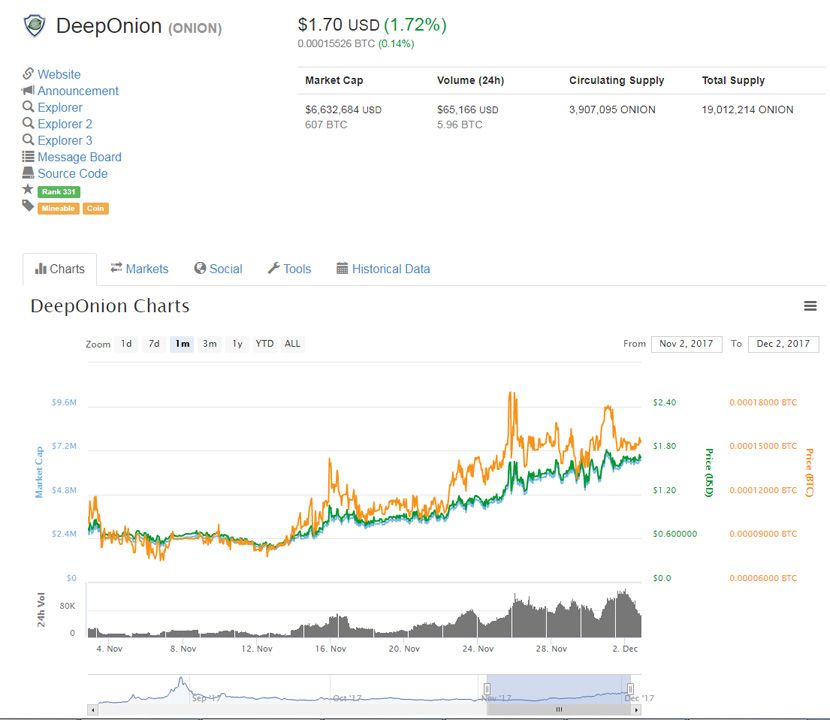Click the magnifier icon beside Explorer 2
The image size is (830, 720).
pyautogui.click(x=28, y=123)
